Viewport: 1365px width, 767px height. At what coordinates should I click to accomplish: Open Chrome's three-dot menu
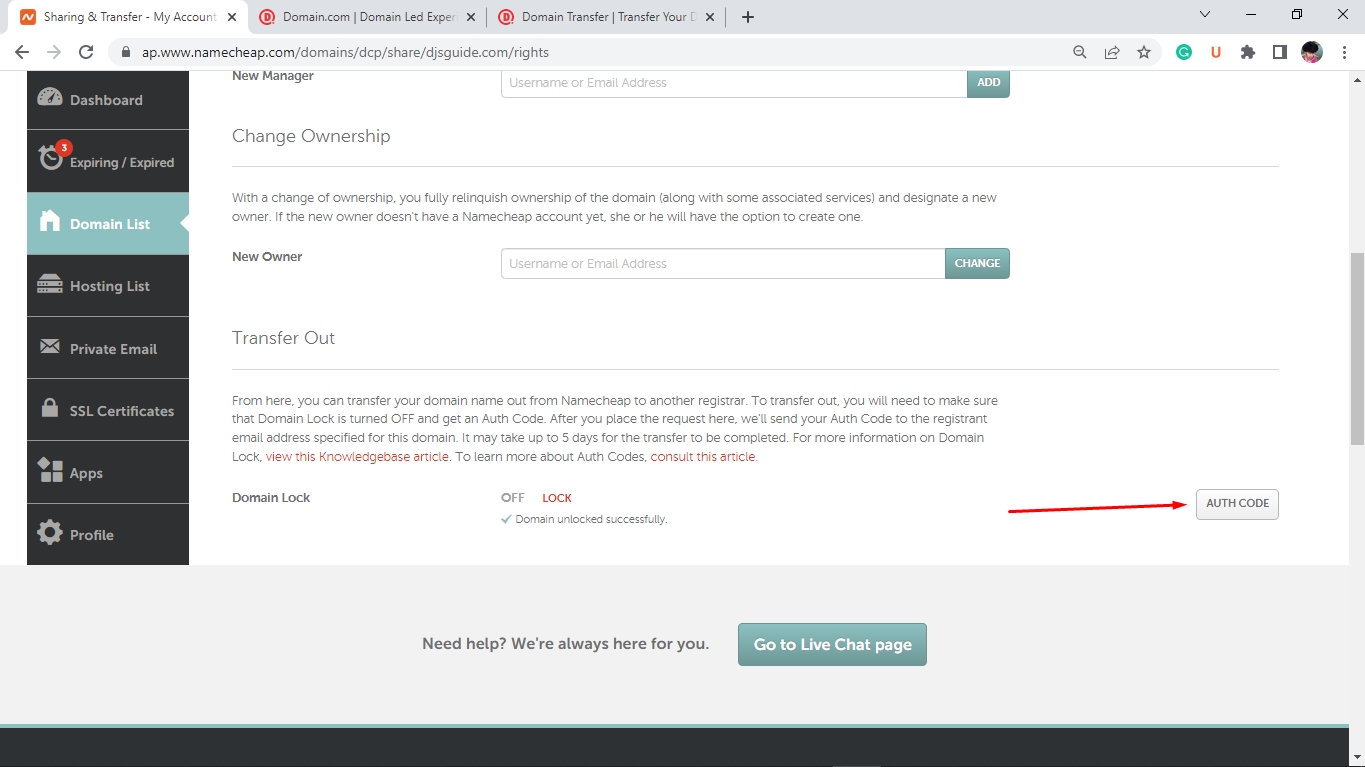pyautogui.click(x=1344, y=52)
